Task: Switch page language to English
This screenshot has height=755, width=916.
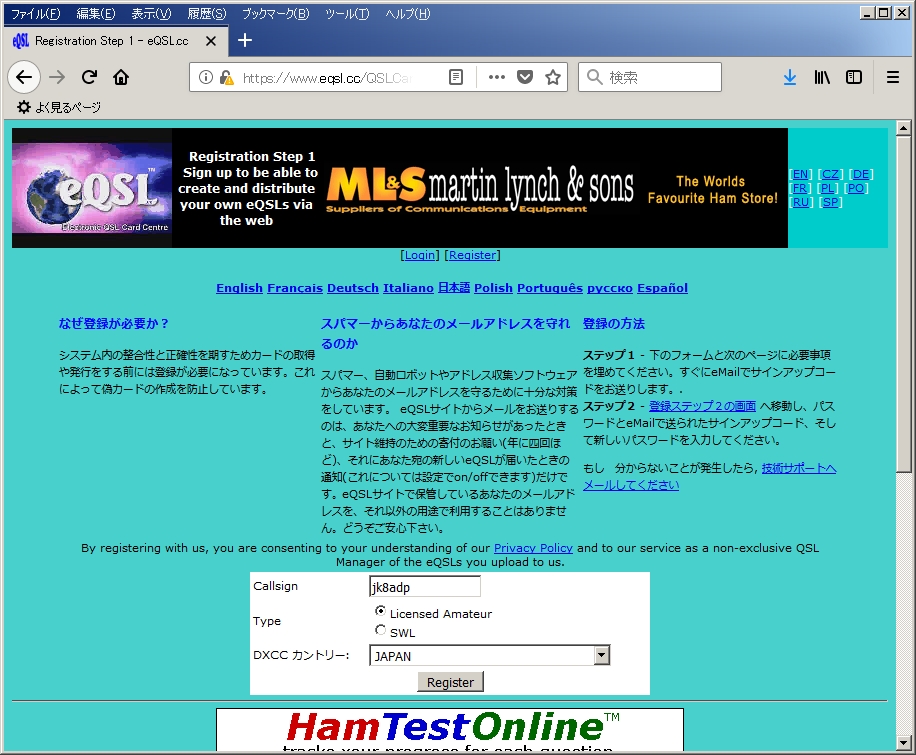Action: click(240, 288)
